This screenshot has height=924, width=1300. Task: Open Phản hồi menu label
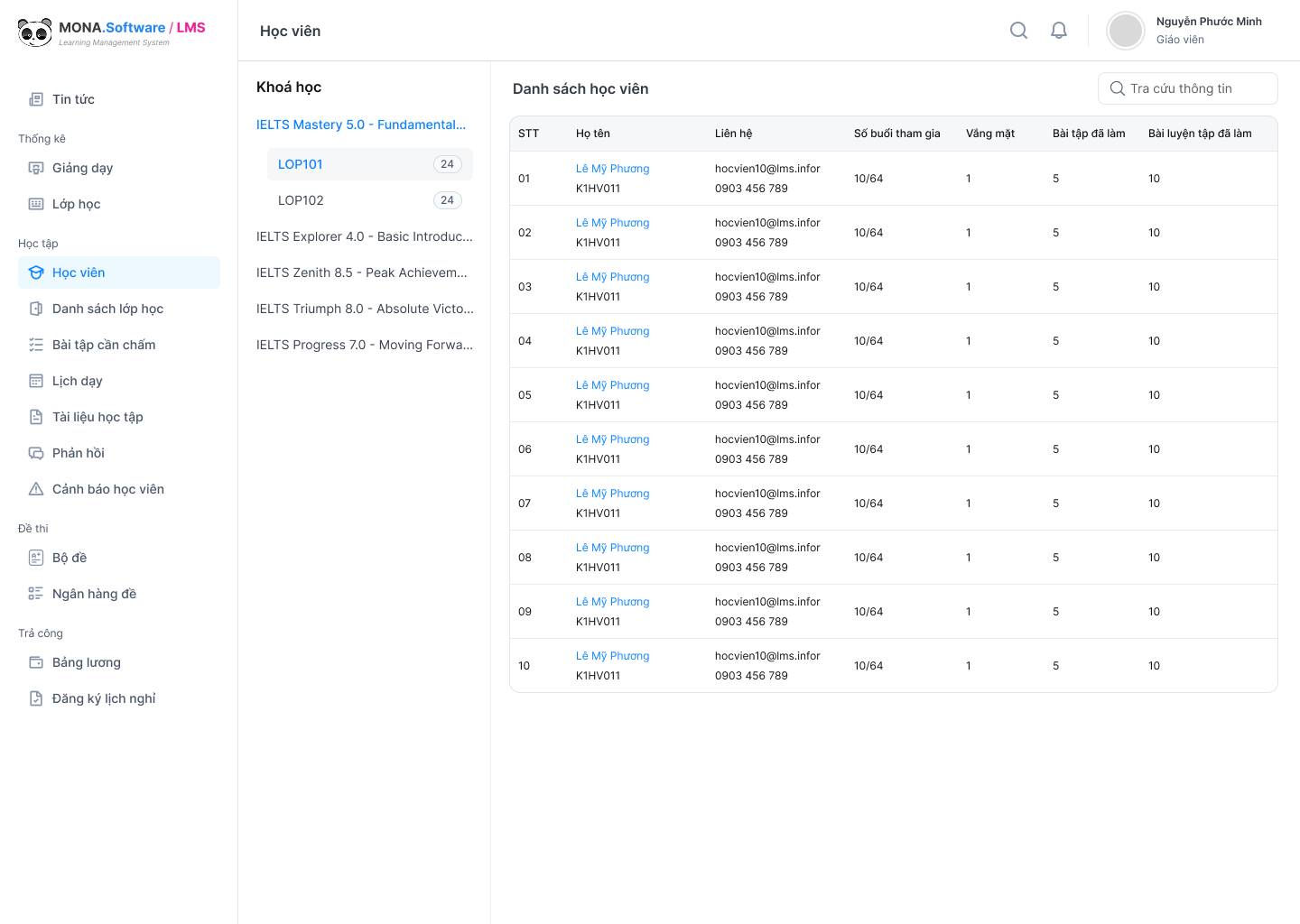79,453
